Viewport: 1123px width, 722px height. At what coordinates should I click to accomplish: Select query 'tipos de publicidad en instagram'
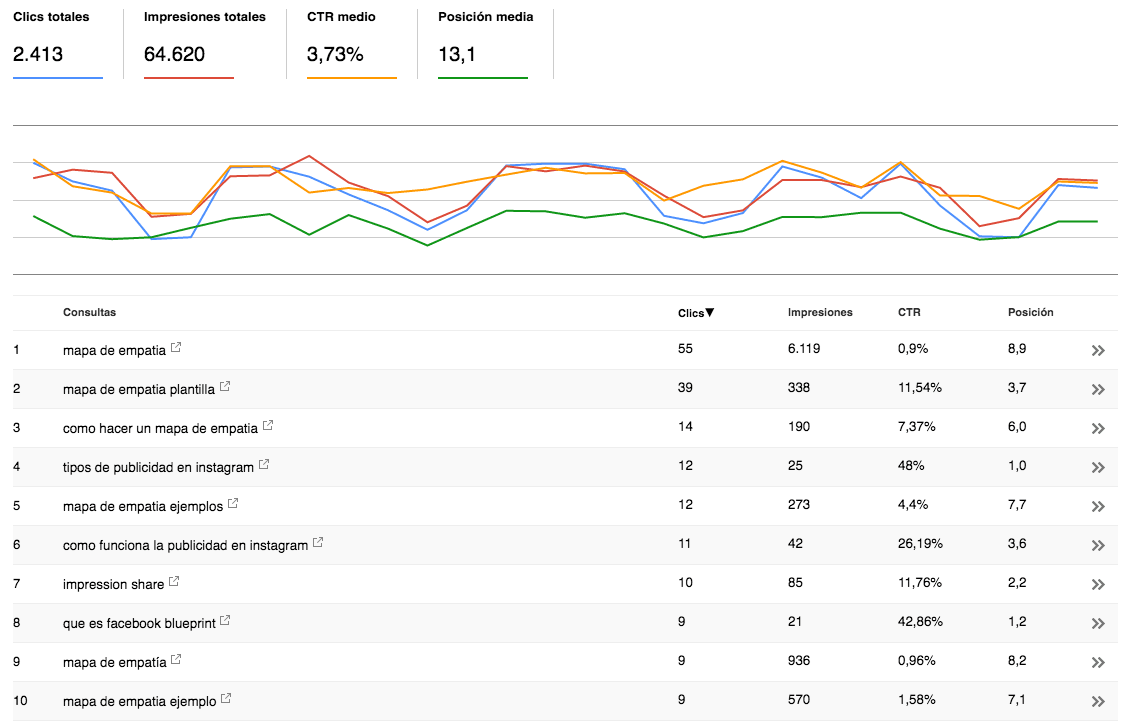click(158, 468)
